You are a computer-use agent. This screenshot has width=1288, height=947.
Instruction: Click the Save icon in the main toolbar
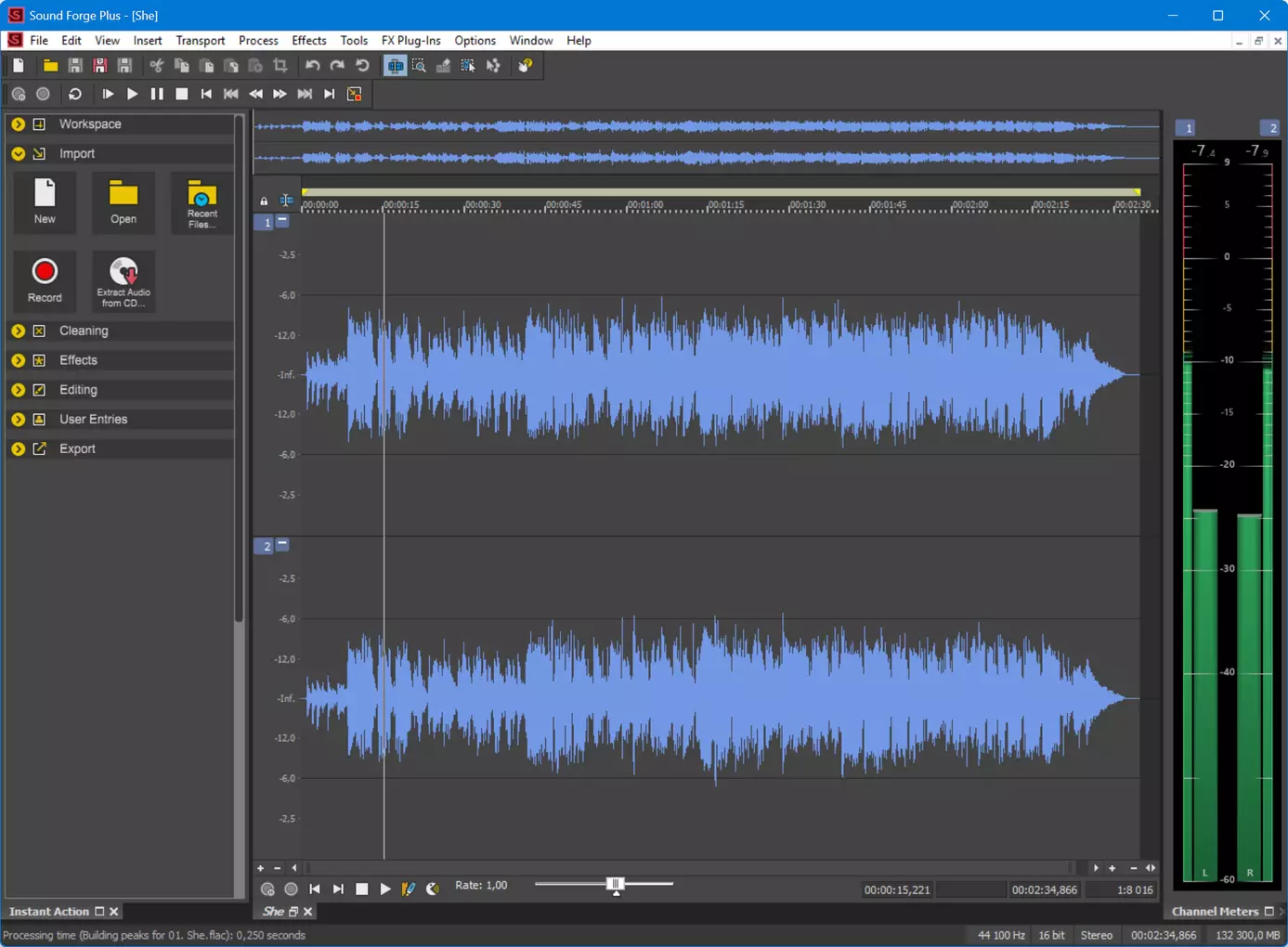pyautogui.click(x=75, y=66)
